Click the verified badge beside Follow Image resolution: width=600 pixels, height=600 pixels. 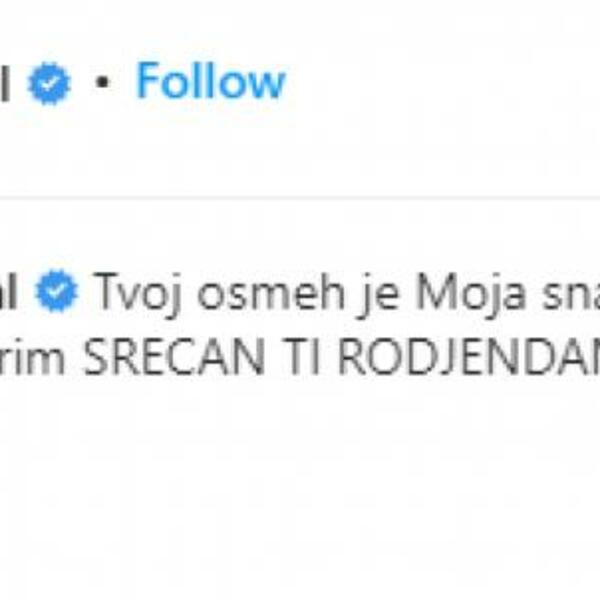tap(49, 84)
